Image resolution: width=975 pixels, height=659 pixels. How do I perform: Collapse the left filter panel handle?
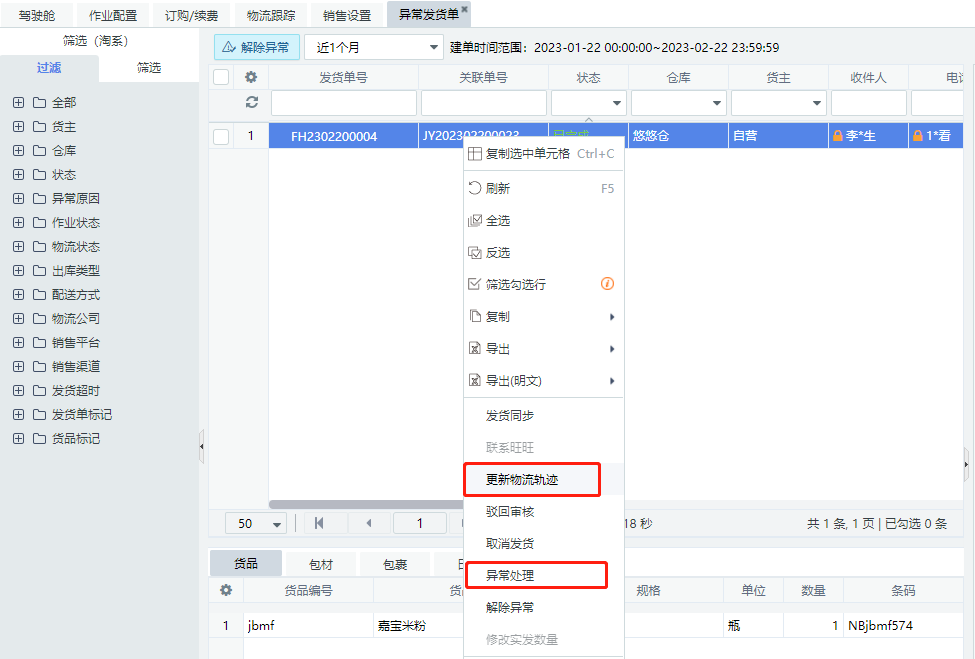[201, 446]
